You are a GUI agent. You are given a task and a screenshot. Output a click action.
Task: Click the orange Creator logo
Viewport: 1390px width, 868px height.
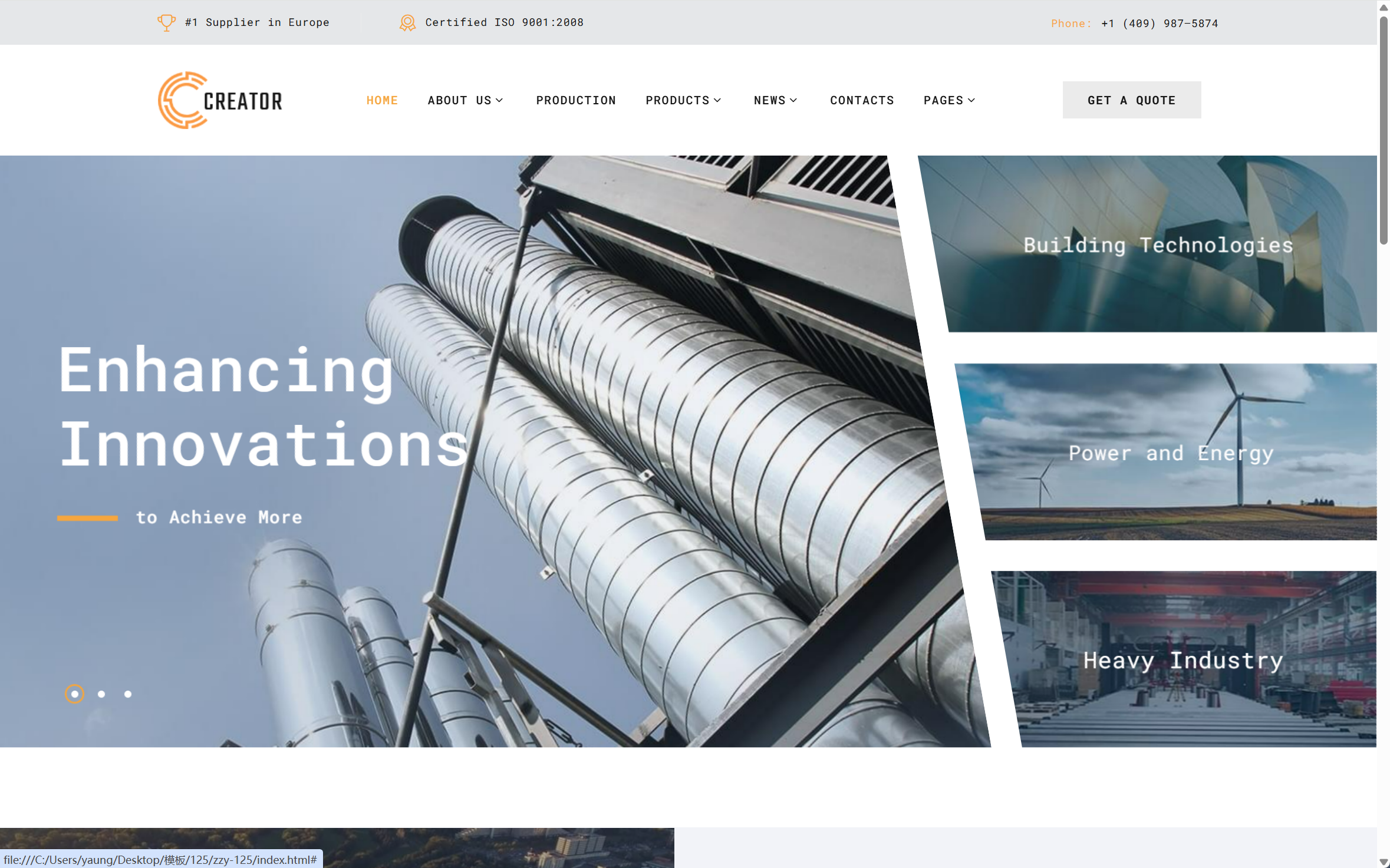coord(219,100)
